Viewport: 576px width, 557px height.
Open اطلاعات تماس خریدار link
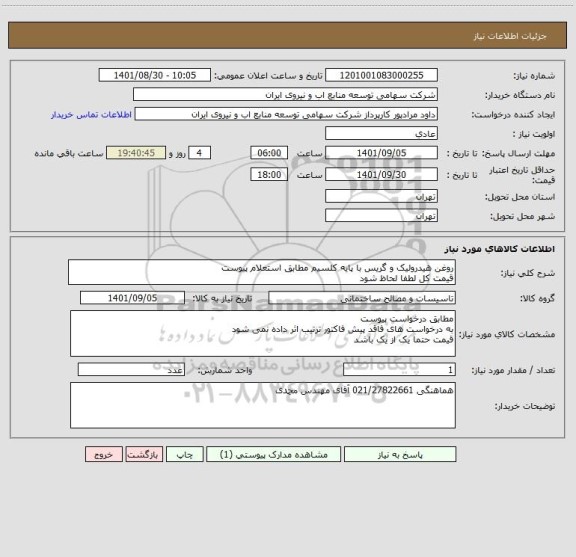[91, 115]
